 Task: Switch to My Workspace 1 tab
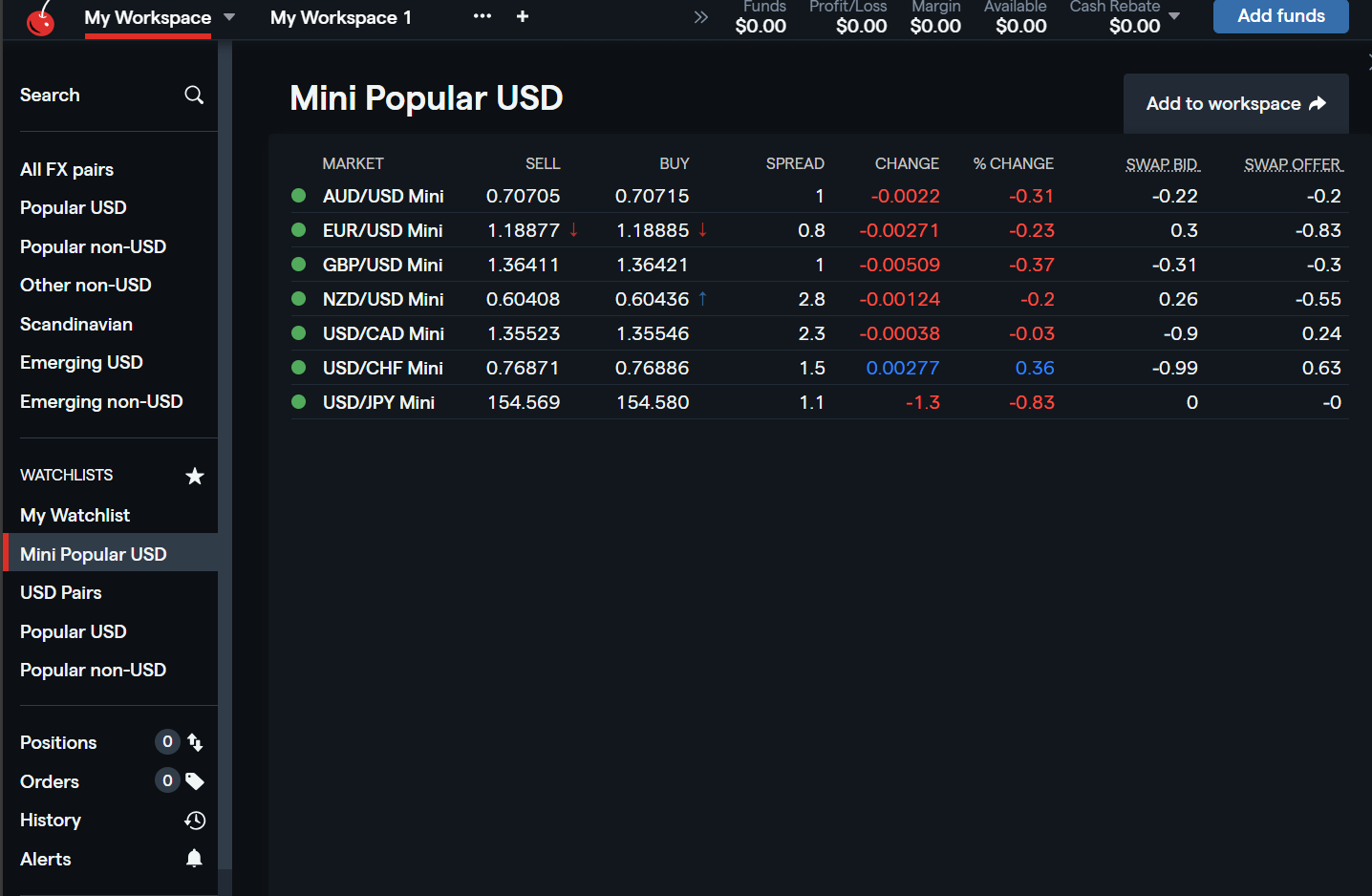pos(341,17)
